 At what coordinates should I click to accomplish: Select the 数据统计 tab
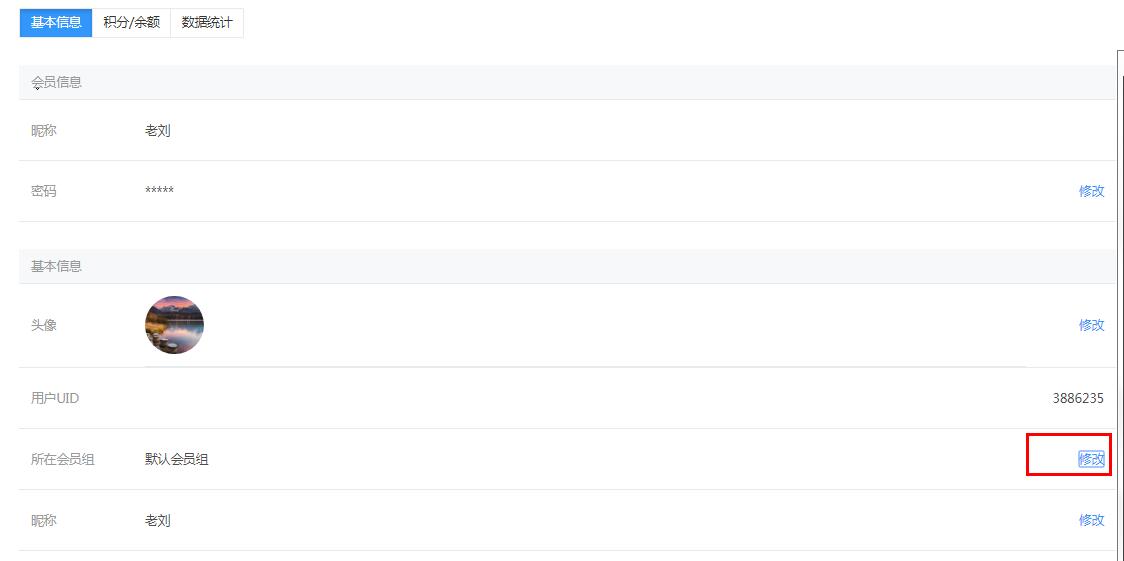tap(206, 22)
